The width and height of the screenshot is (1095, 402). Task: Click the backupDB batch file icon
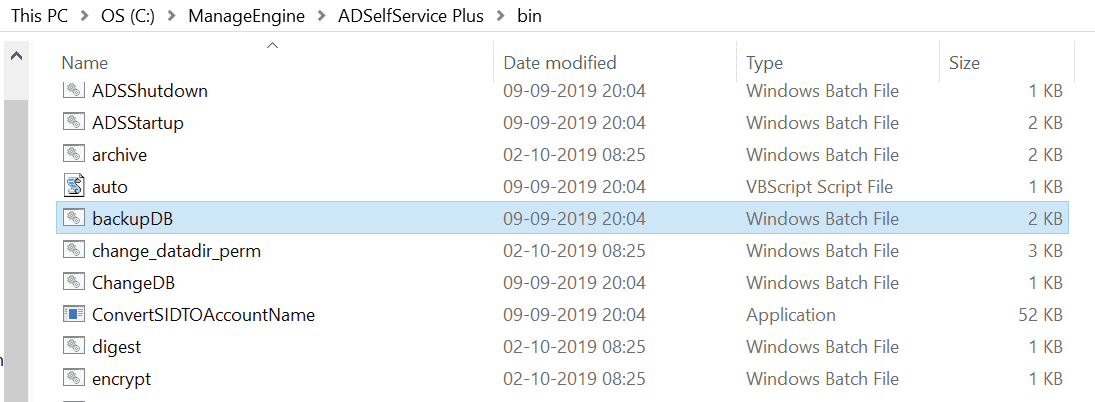click(74, 218)
